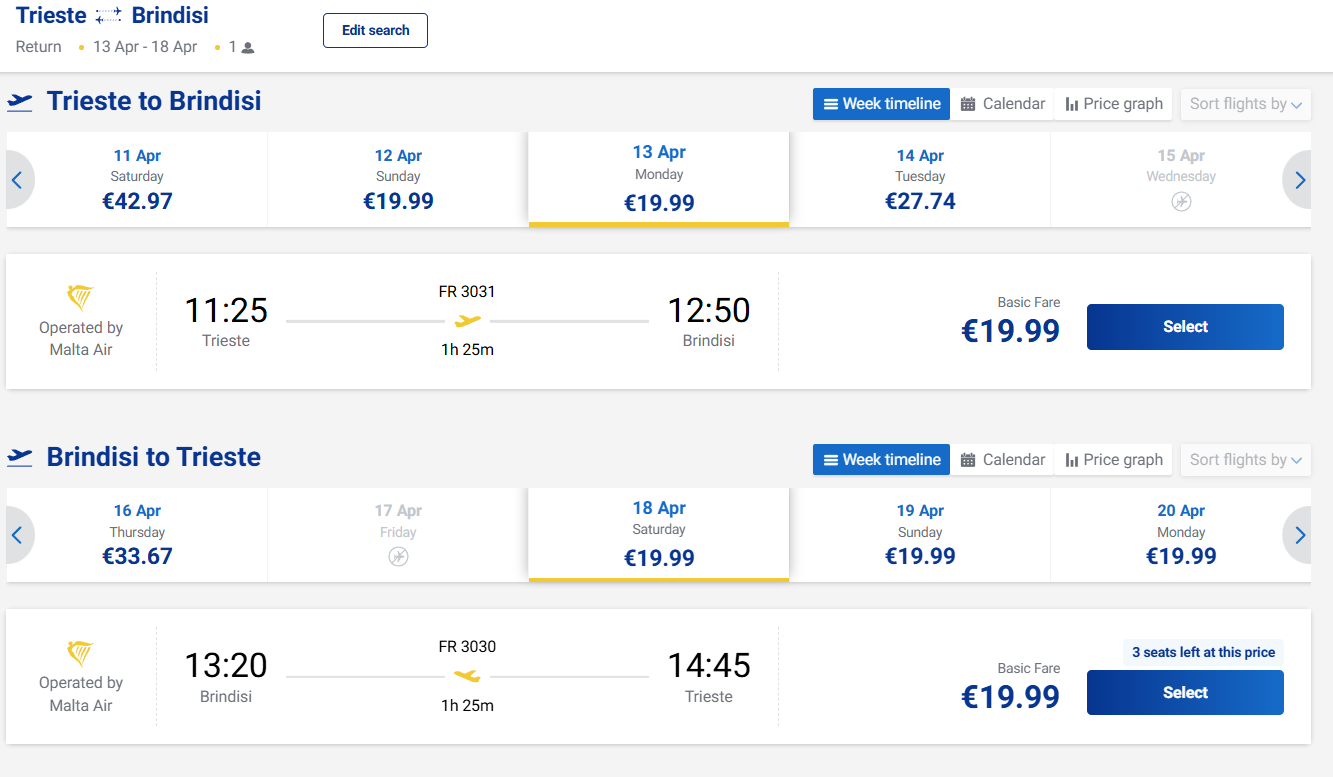Switch outbound view to Price graph
1333x777 pixels.
click(1114, 104)
